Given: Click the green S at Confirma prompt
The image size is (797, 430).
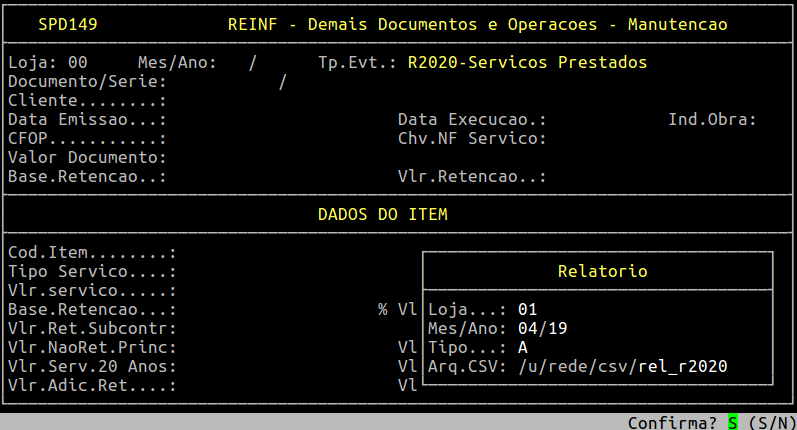Looking at the screenshot, I should point(733,422).
